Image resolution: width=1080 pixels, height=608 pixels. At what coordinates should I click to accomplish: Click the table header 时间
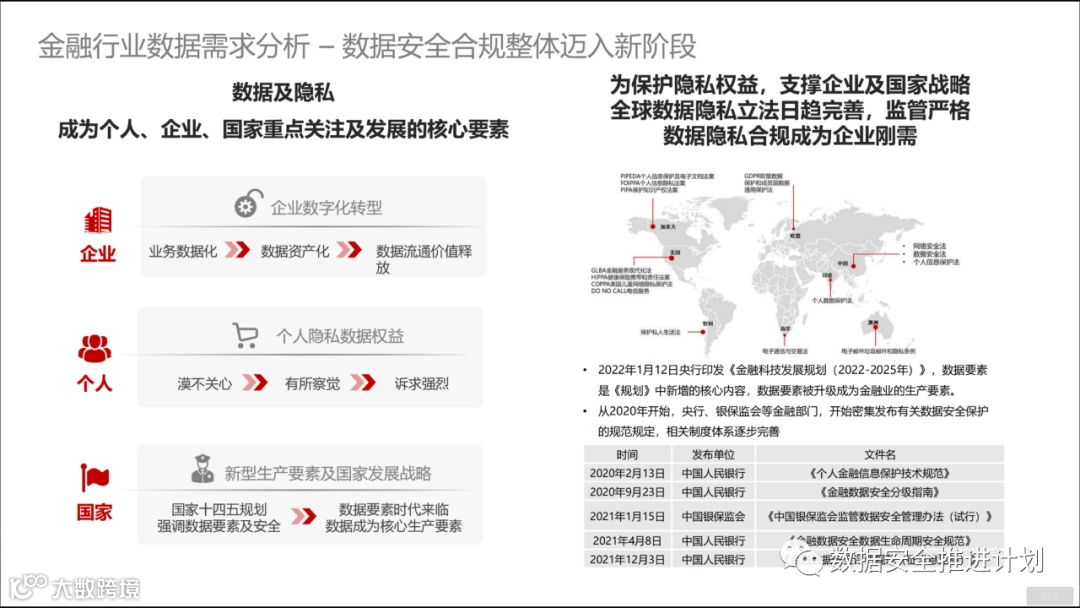tap(627, 454)
